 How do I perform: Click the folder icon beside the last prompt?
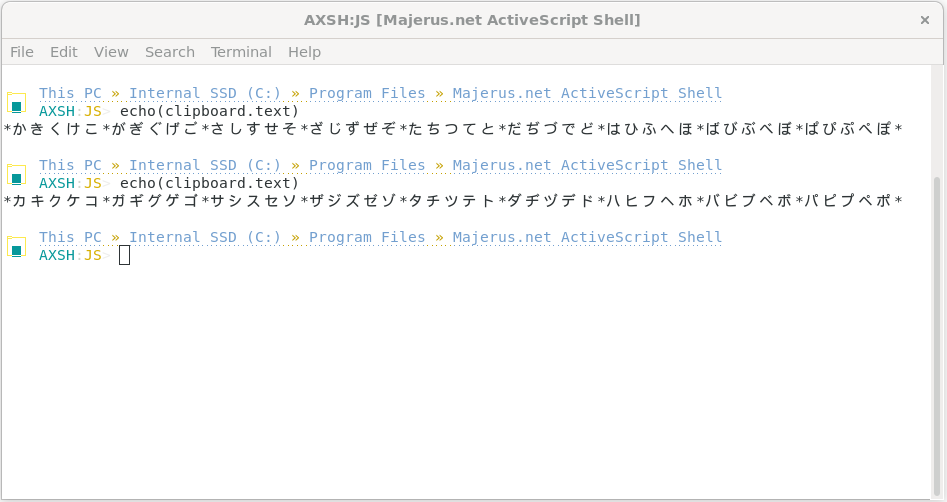coord(16,246)
